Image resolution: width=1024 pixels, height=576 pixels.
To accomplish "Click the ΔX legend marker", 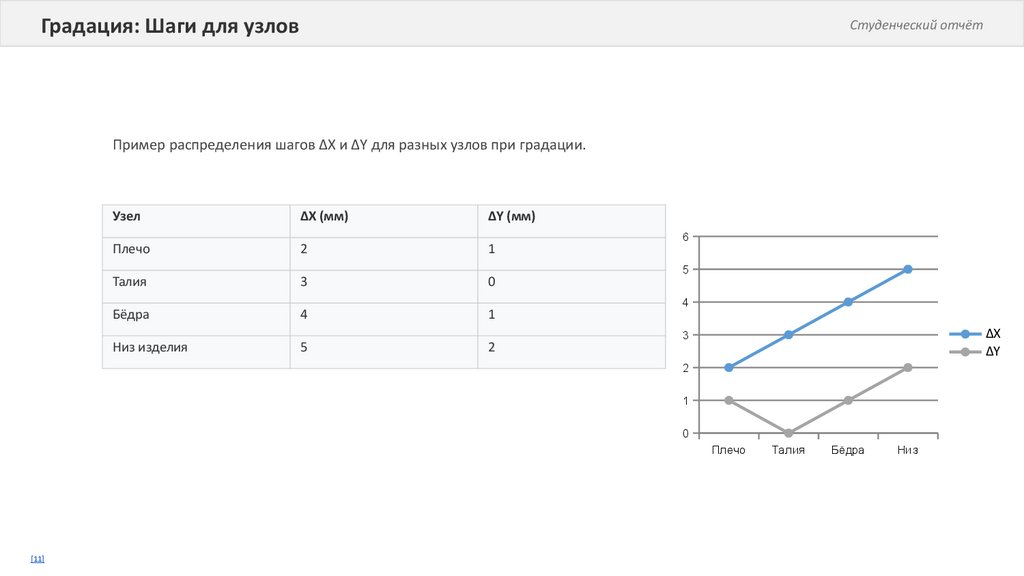I will 965,334.
